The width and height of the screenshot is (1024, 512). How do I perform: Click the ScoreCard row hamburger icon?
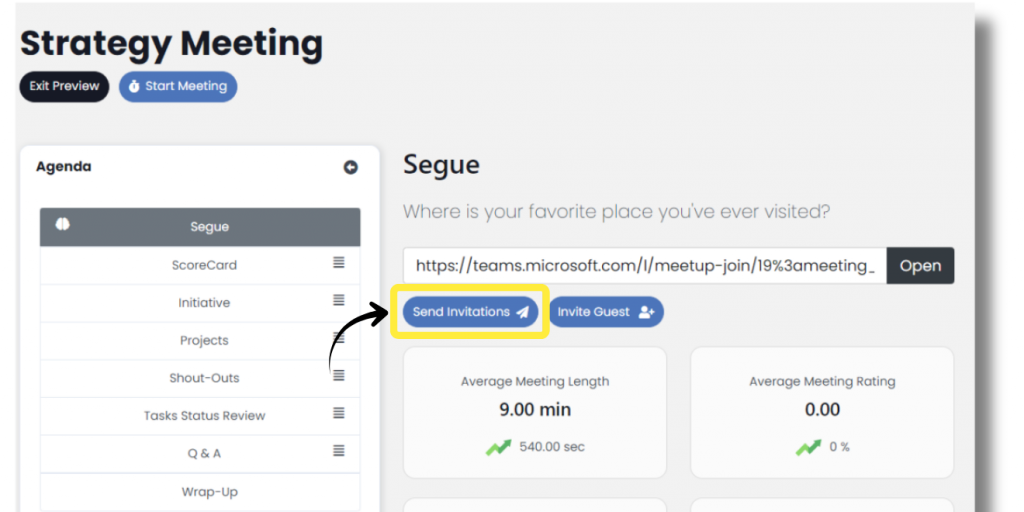point(339,263)
